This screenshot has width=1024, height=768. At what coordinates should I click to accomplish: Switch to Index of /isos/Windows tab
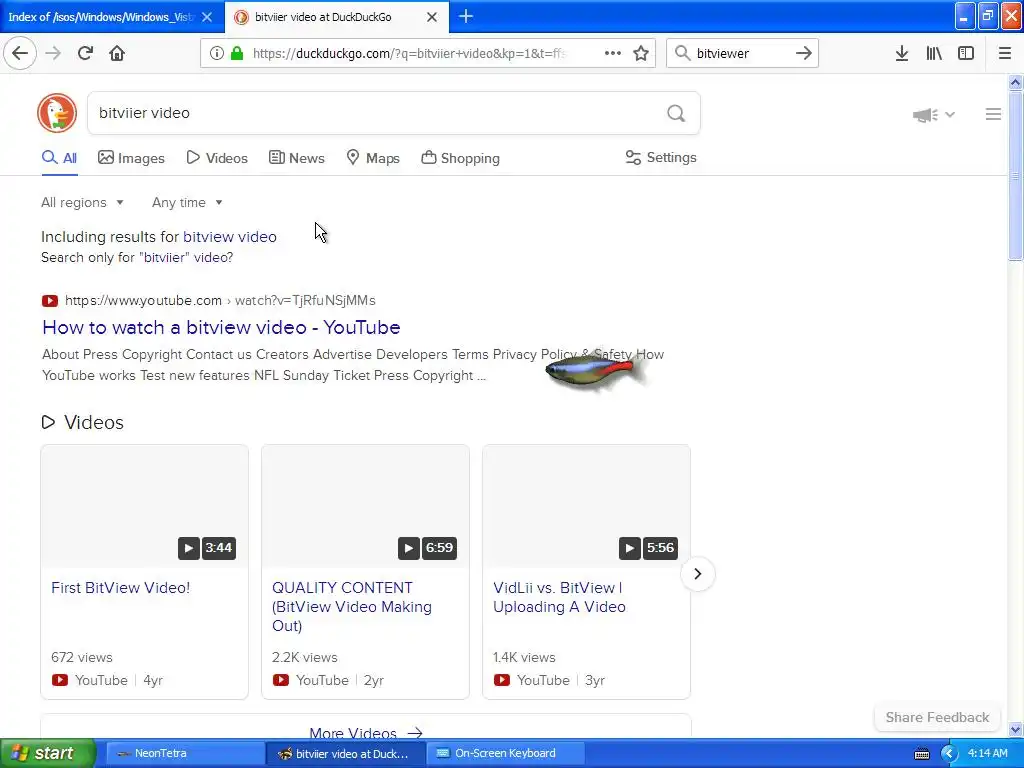click(x=101, y=17)
